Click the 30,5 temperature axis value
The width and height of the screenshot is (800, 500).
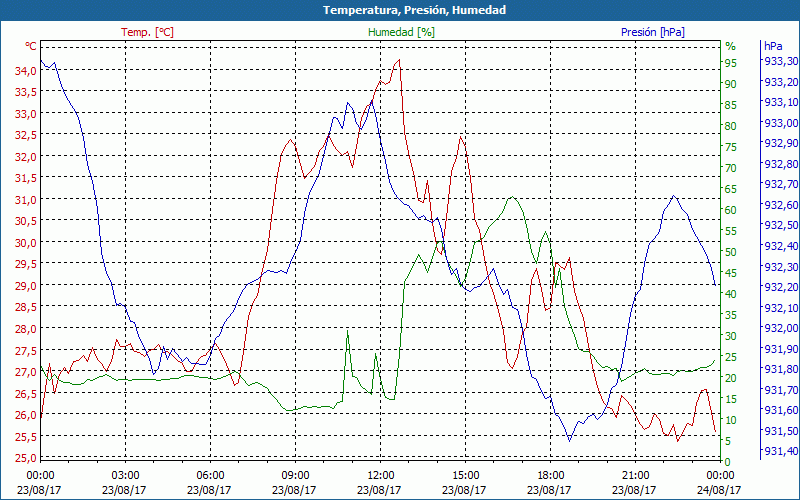click(x=26, y=221)
